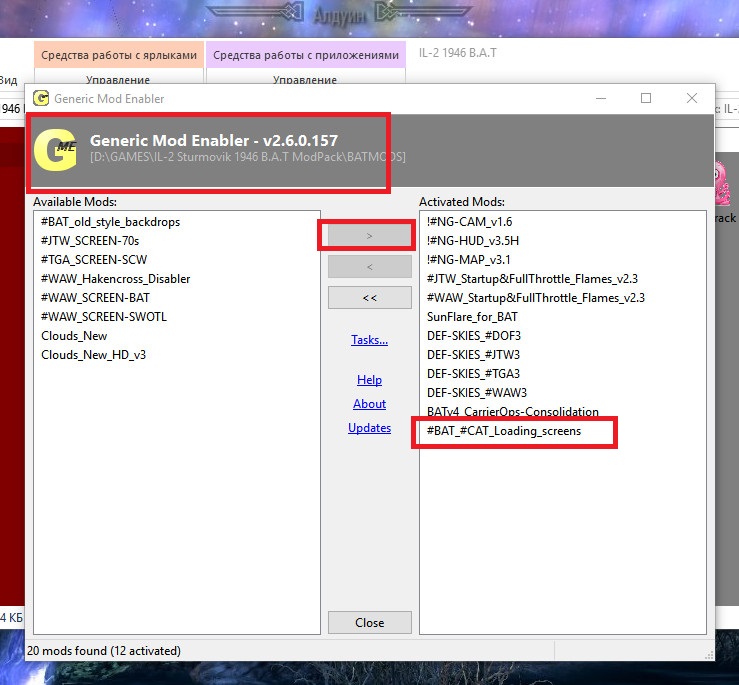Select !#NG-HUD_v3.5H activated mod

pos(473,241)
